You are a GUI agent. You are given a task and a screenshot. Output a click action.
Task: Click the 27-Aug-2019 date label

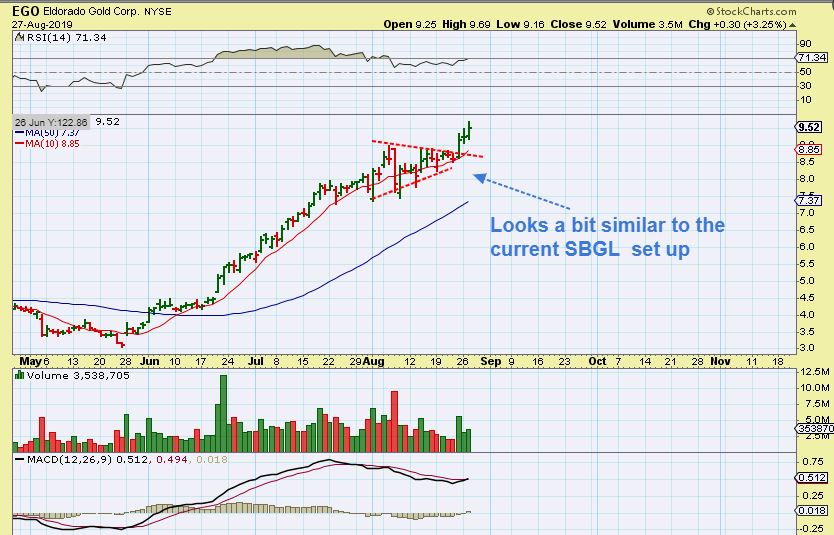point(43,24)
